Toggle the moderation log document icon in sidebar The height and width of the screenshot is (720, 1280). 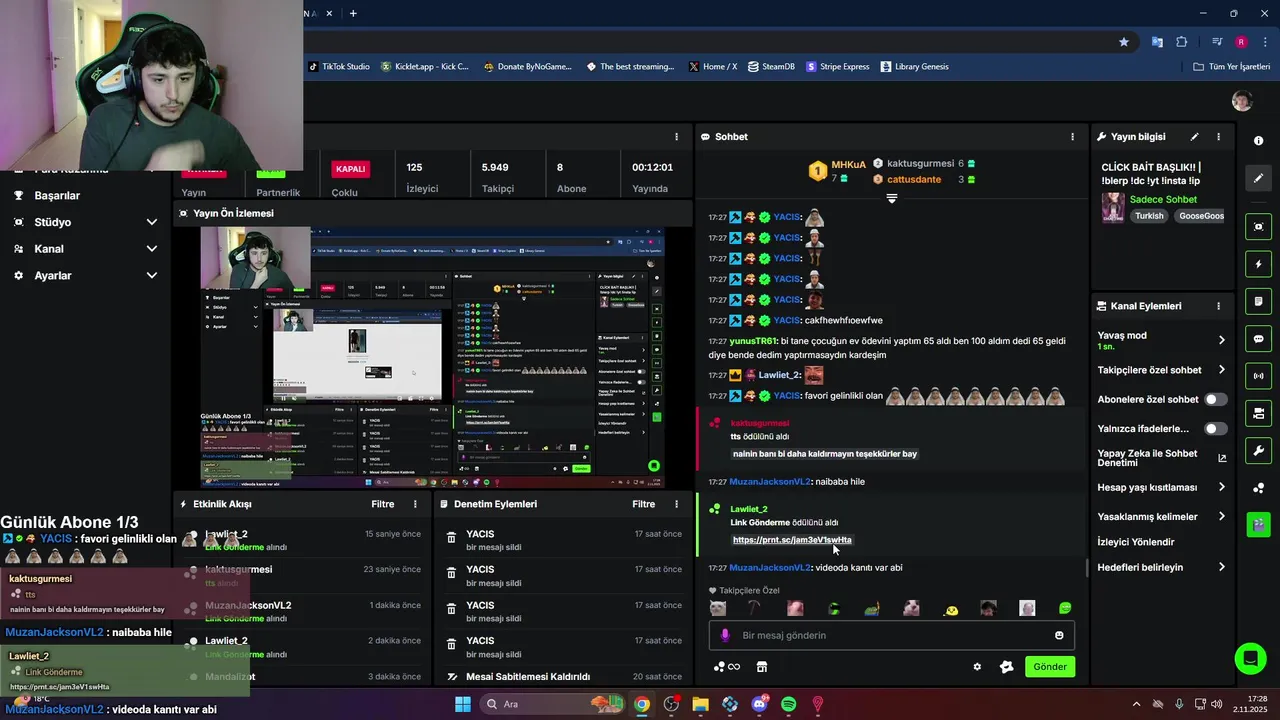[x=1259, y=302]
